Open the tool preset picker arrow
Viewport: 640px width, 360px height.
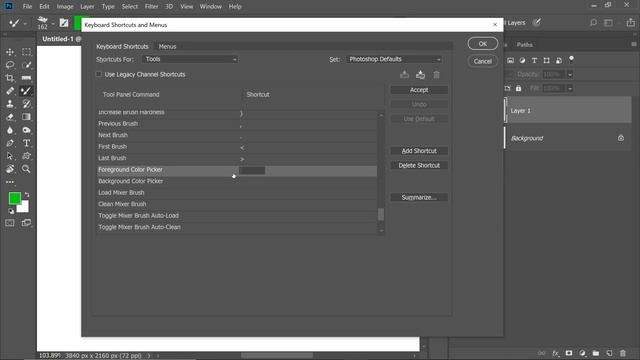pos(25,24)
